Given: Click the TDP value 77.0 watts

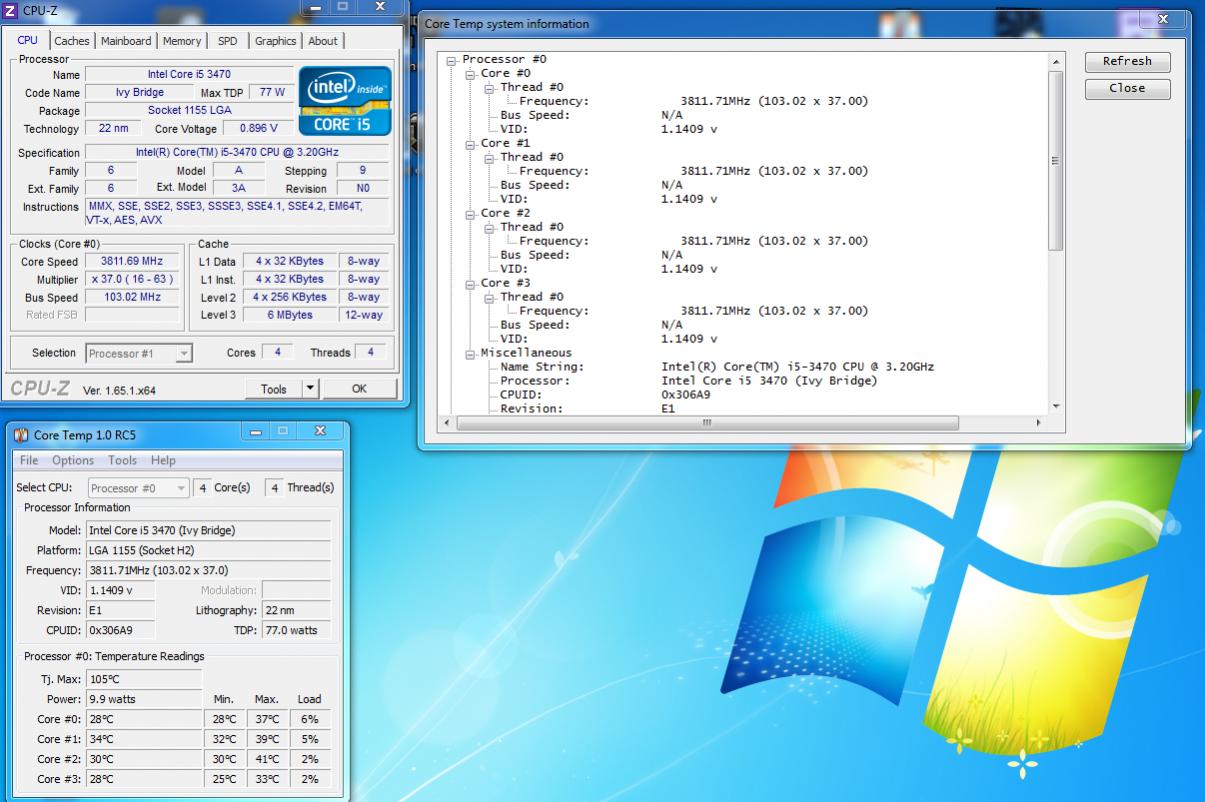Looking at the screenshot, I should 296,630.
